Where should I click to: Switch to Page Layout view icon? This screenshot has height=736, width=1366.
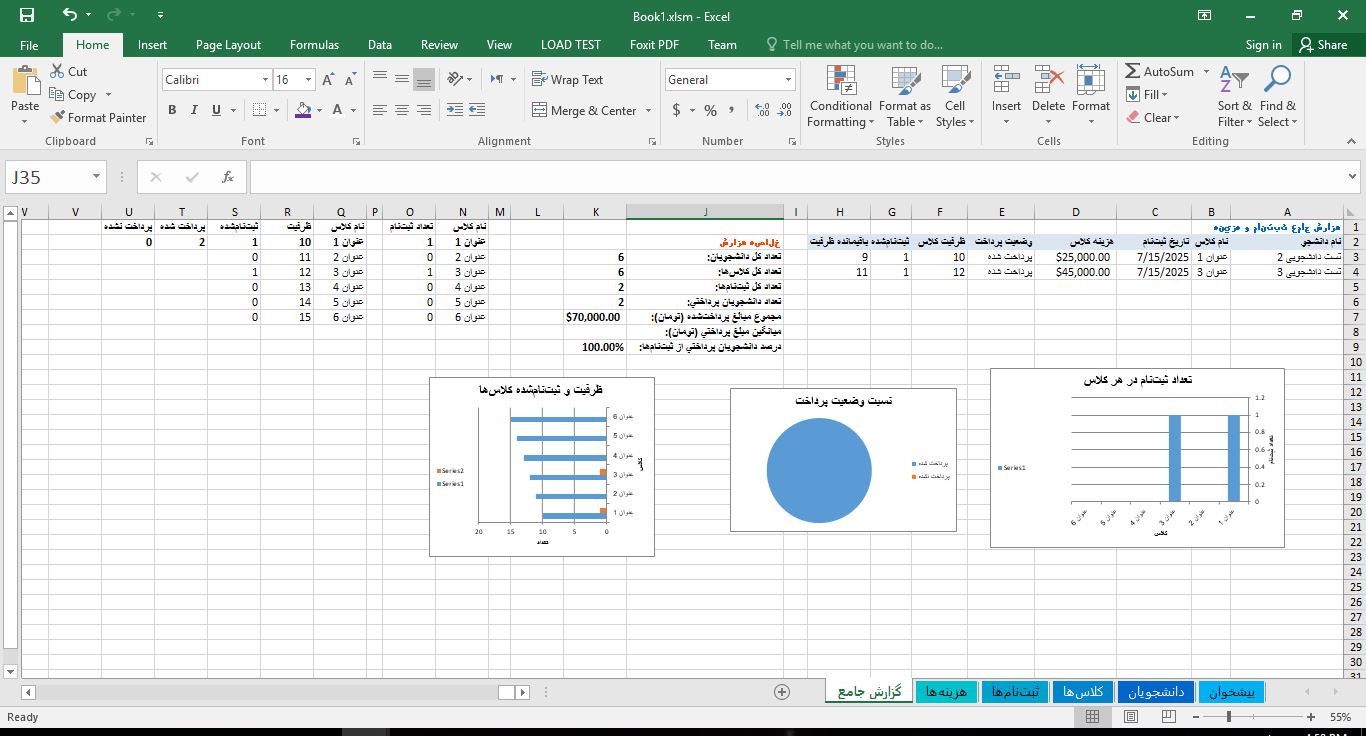[x=1130, y=717]
